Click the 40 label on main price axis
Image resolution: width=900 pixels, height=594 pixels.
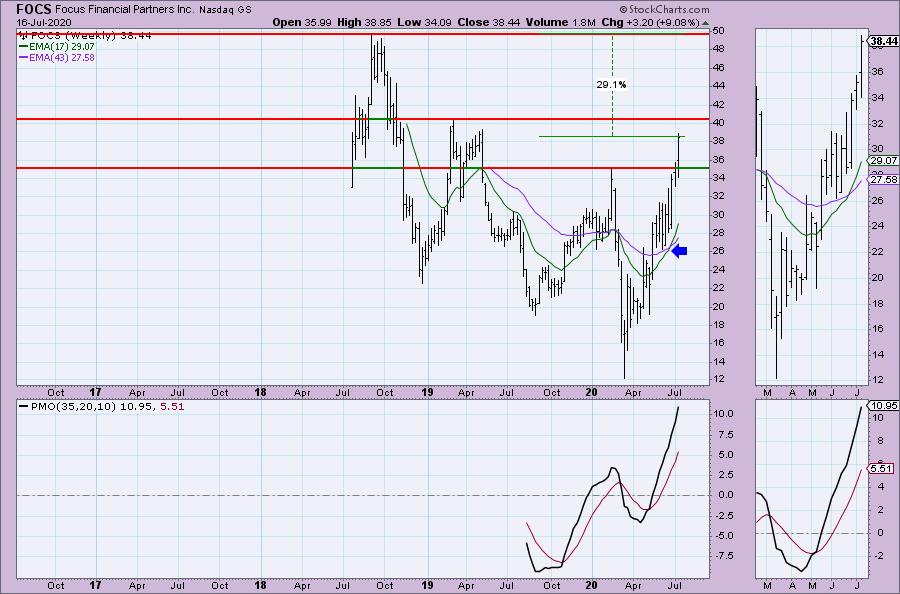point(719,122)
